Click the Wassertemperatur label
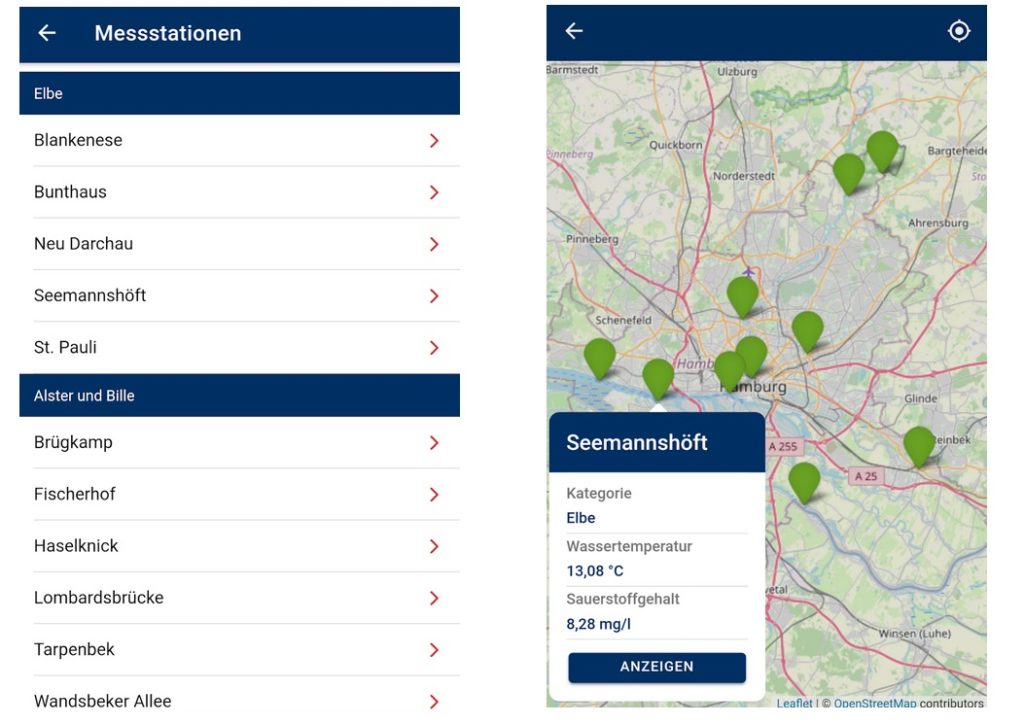The width and height of the screenshot is (1024, 724). 629,546
